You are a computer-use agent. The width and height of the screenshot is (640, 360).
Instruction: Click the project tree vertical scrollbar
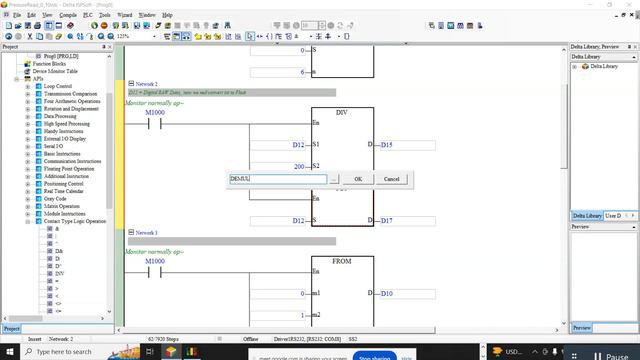coord(109,150)
